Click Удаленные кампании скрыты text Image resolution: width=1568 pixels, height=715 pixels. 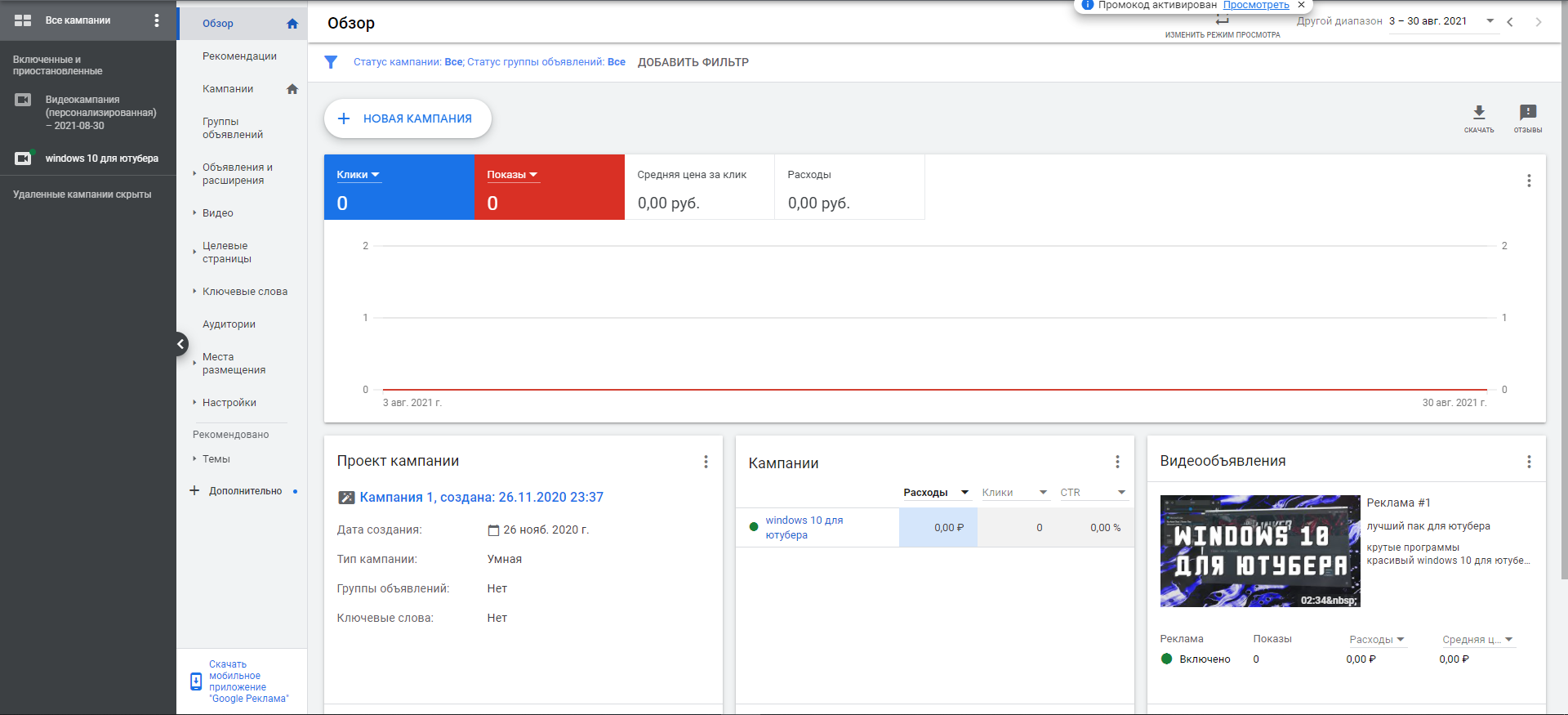click(82, 194)
